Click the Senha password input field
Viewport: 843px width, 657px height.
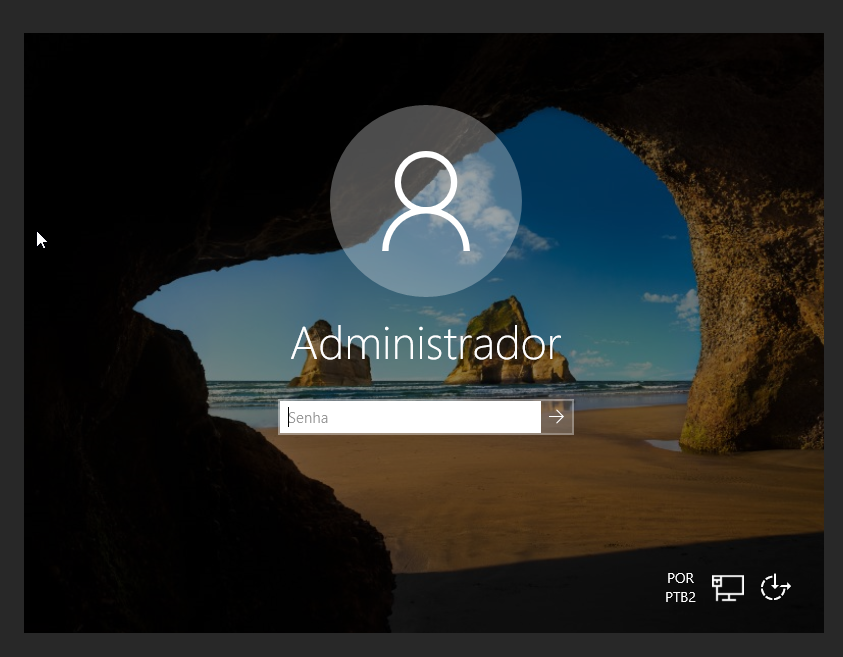[410, 417]
